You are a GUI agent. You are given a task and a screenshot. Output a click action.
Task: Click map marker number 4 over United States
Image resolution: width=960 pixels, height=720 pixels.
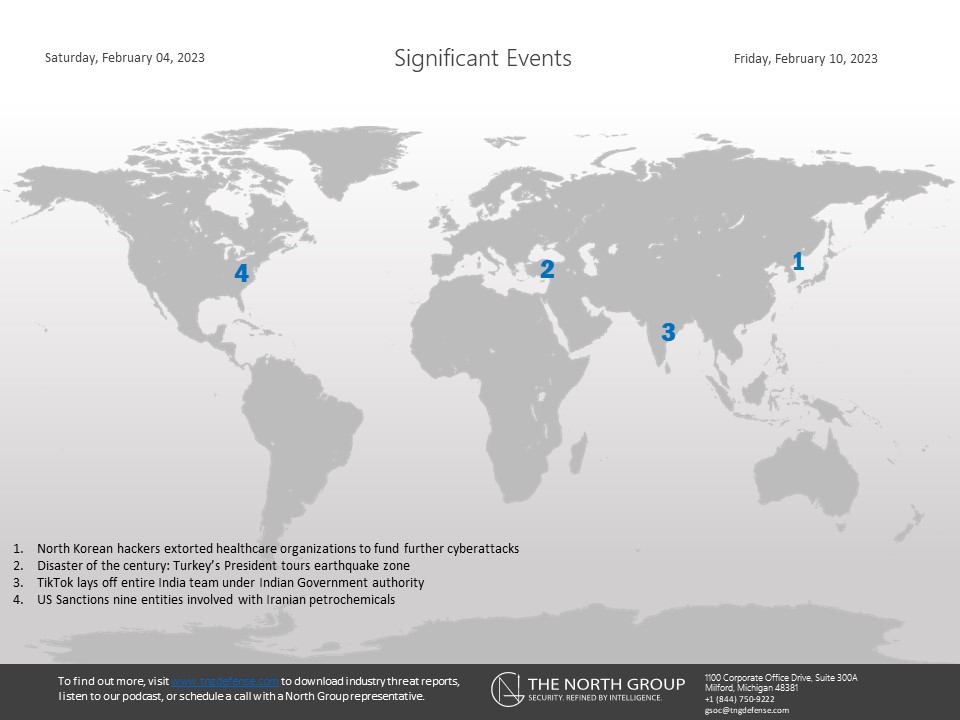pyautogui.click(x=242, y=273)
